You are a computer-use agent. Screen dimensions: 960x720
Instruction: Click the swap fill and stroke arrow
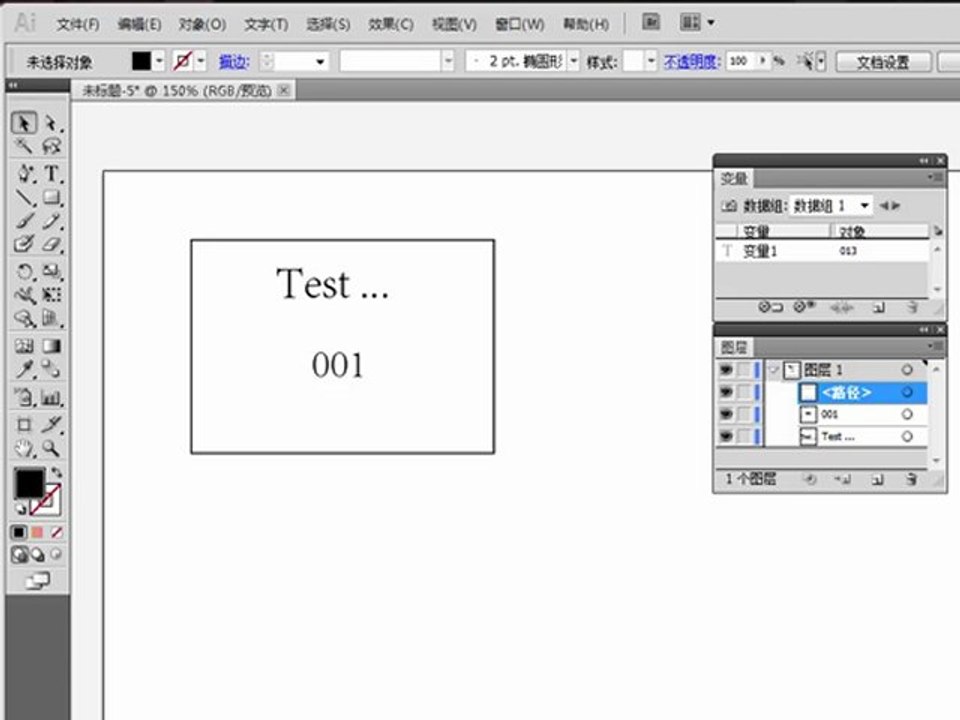pyautogui.click(x=56, y=472)
